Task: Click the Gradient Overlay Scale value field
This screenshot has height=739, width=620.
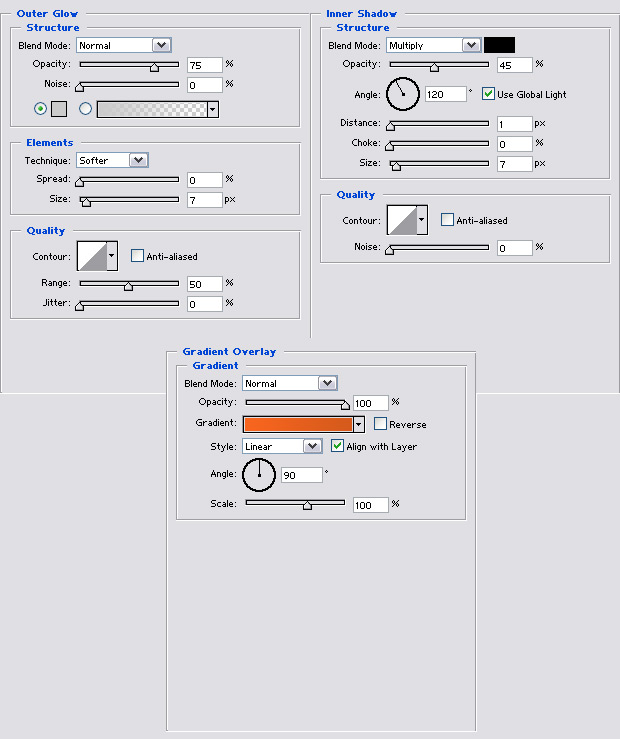Action: pyautogui.click(x=370, y=505)
